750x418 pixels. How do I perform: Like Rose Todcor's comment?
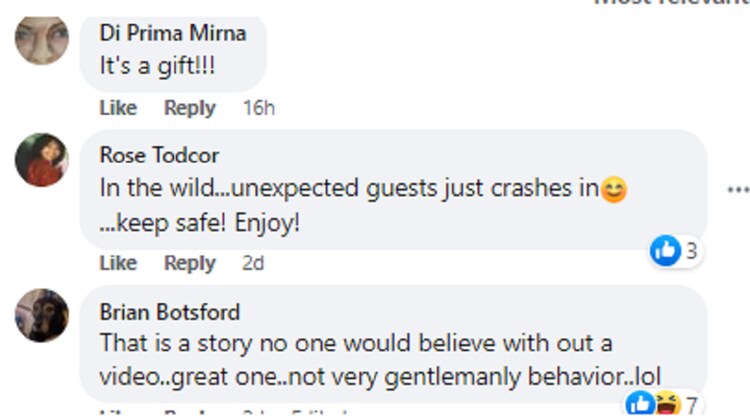click(118, 263)
